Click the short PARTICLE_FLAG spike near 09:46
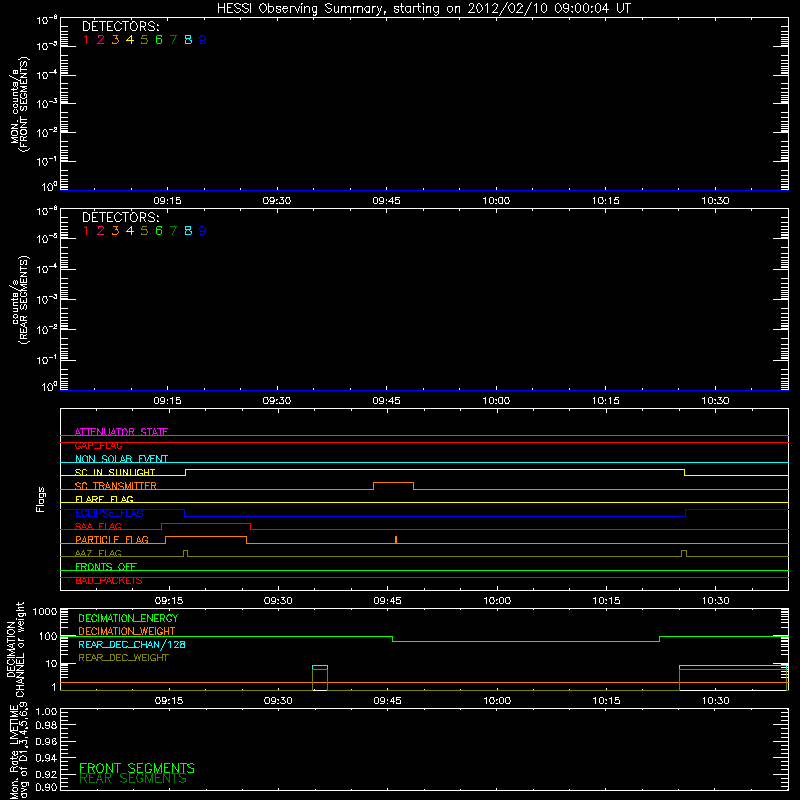 pos(396,540)
